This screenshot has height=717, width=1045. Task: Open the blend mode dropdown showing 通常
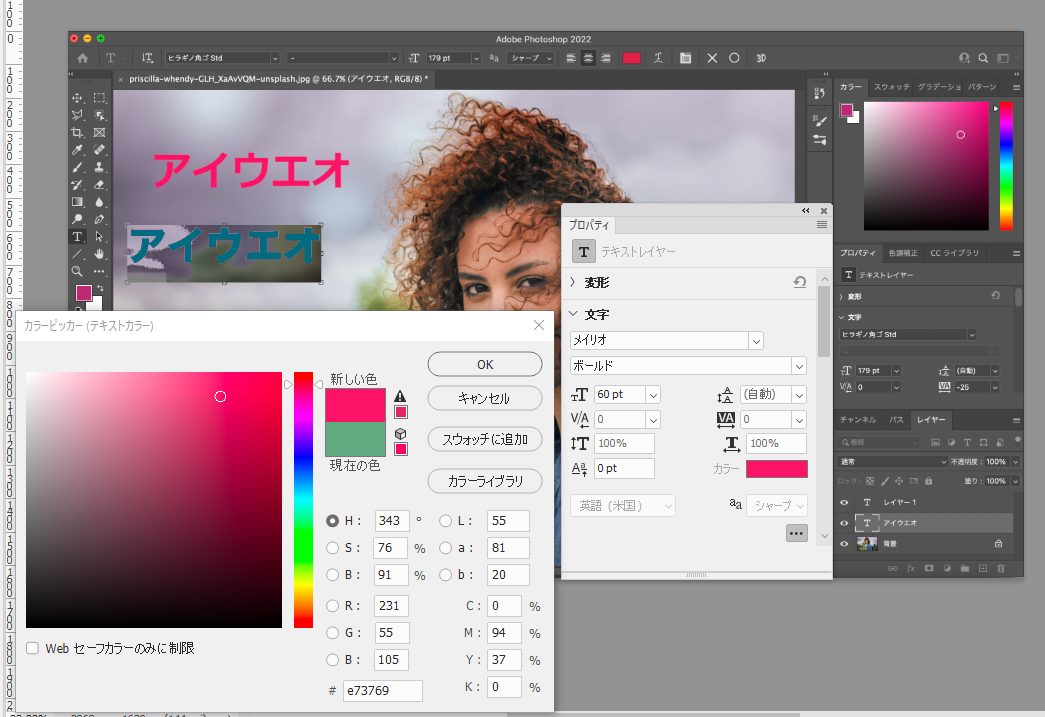coord(891,462)
